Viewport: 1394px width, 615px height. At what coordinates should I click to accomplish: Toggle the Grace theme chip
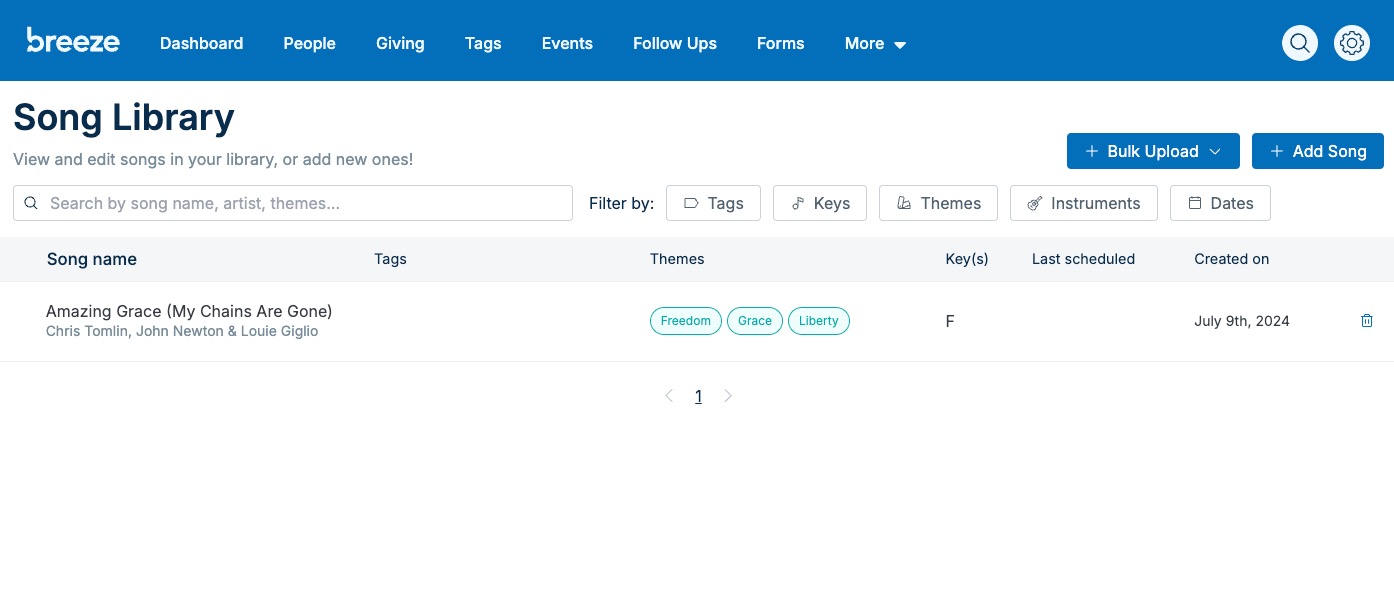tap(755, 320)
